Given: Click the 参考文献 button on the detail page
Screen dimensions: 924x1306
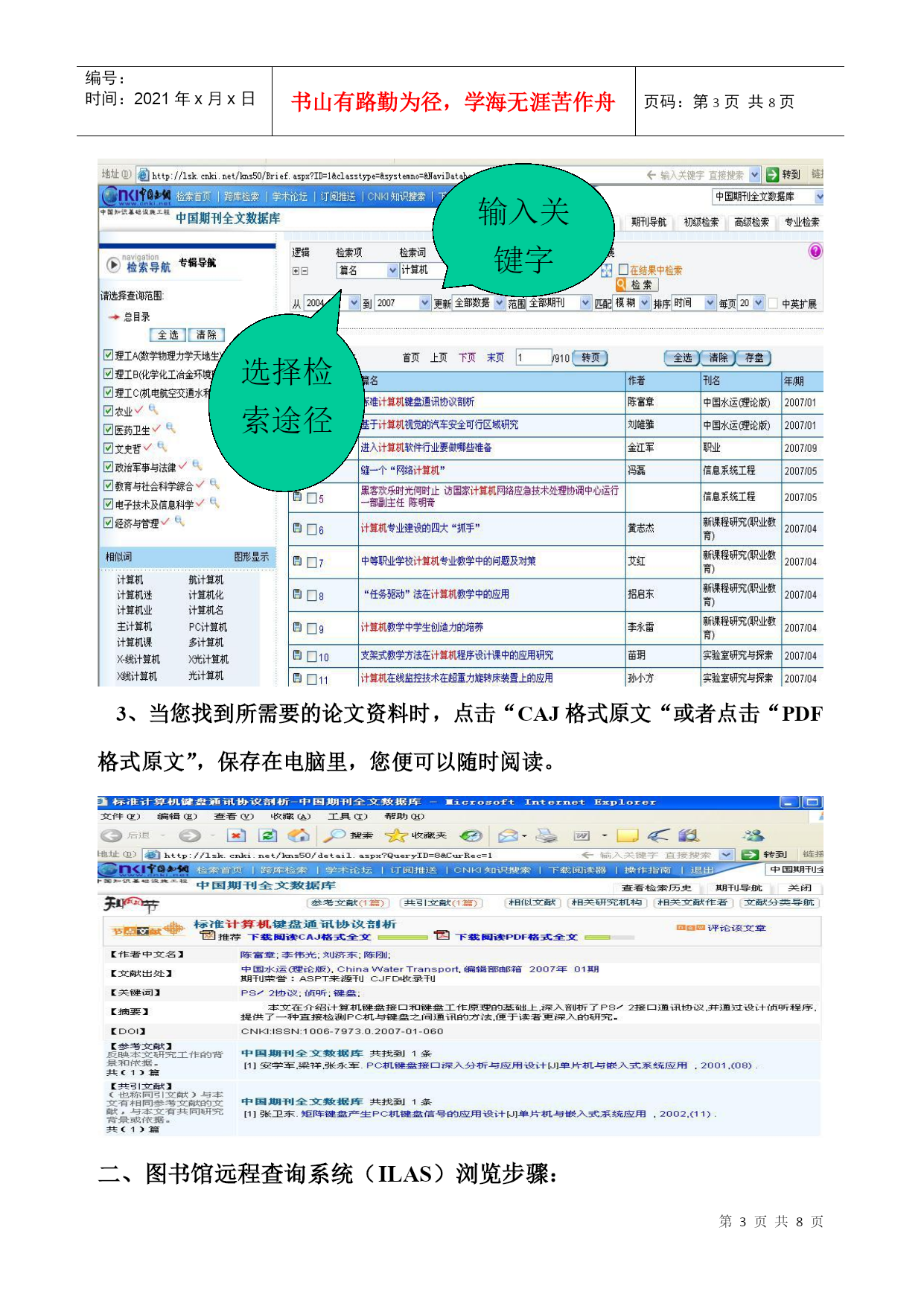Looking at the screenshot, I should point(349,902).
